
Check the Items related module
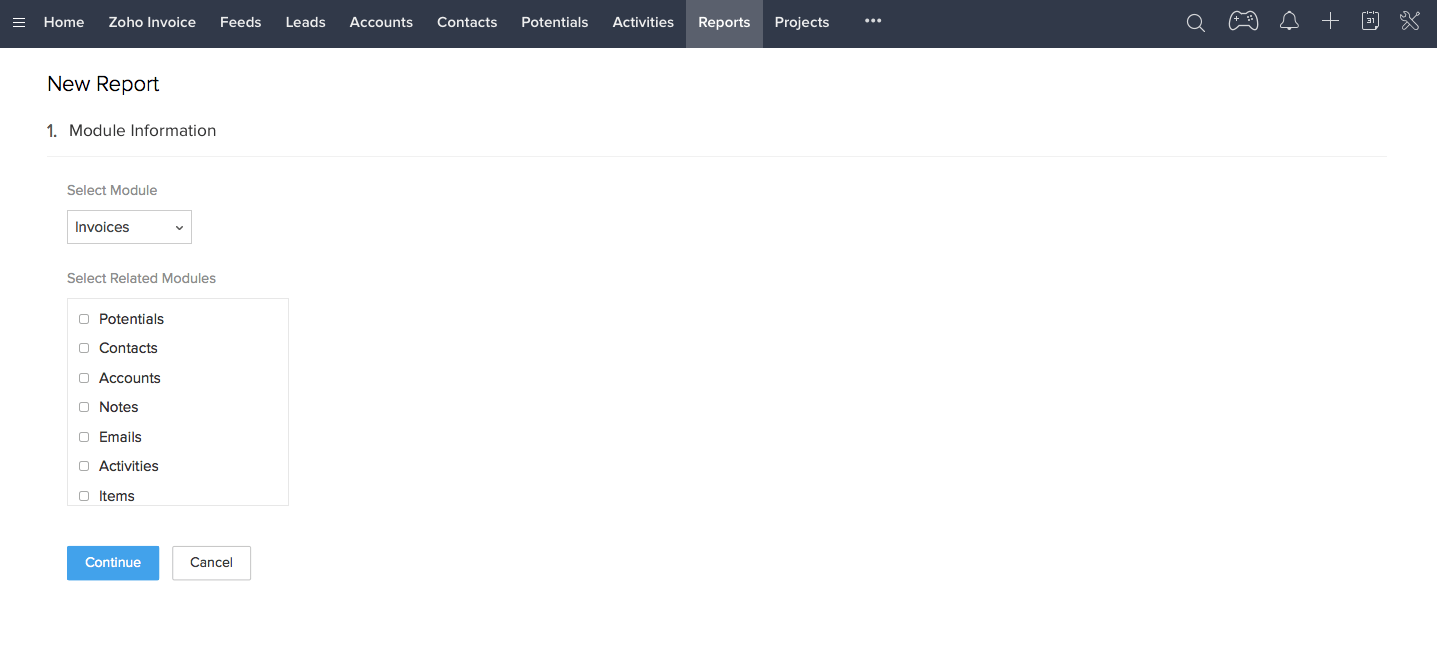point(84,495)
